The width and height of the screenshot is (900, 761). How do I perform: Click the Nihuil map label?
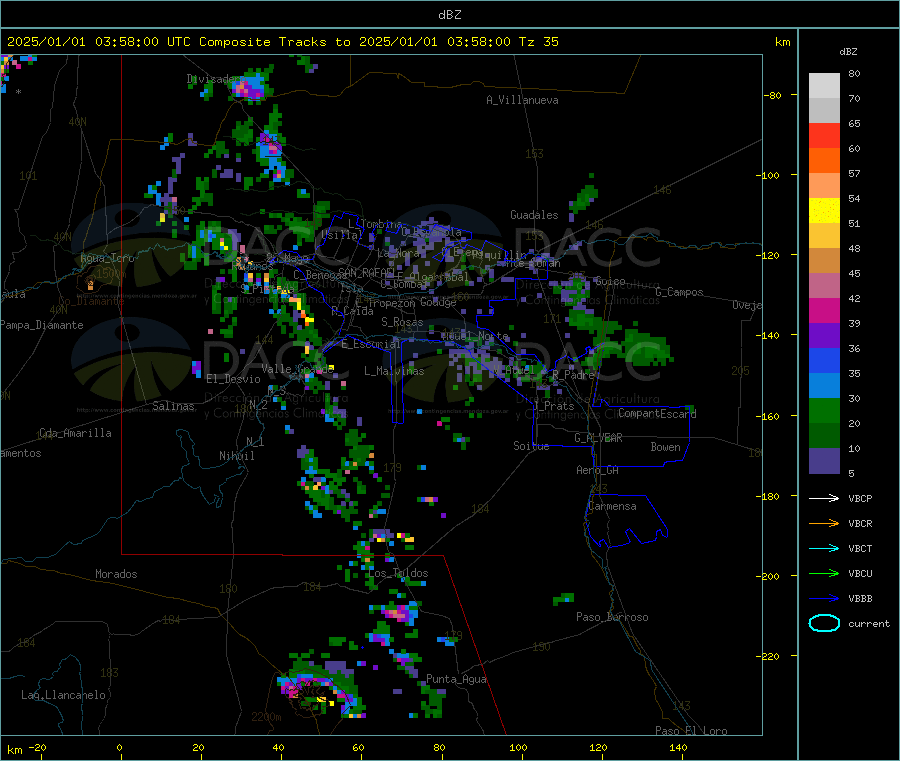[236, 456]
